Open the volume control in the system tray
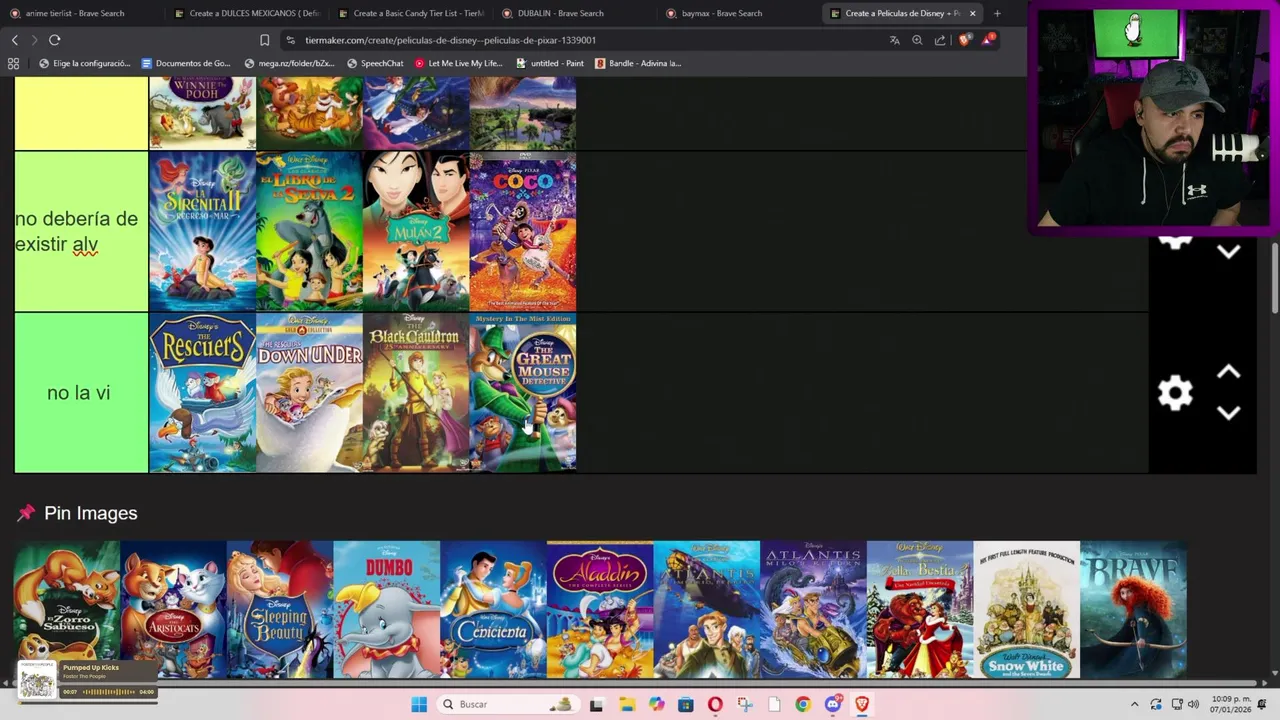This screenshot has height=720, width=1280. pyautogui.click(x=1193, y=704)
